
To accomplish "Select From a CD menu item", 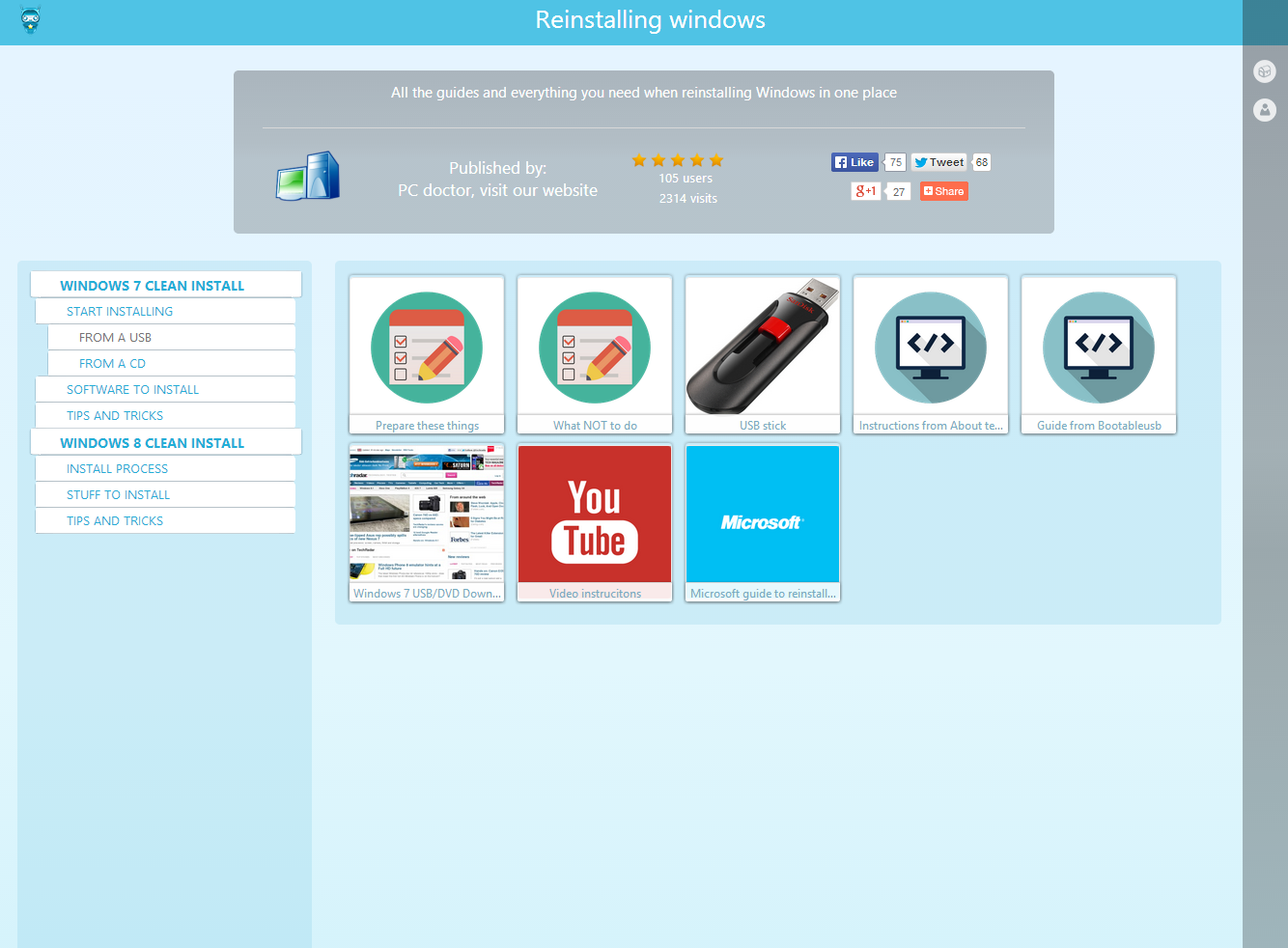I will coord(112,364).
